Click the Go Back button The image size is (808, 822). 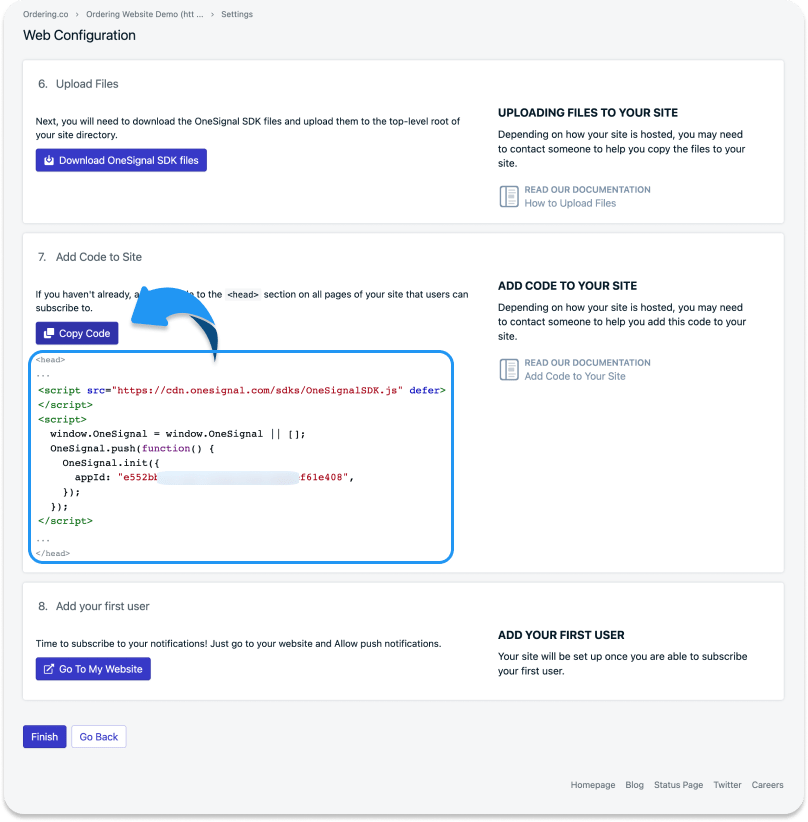tap(99, 737)
